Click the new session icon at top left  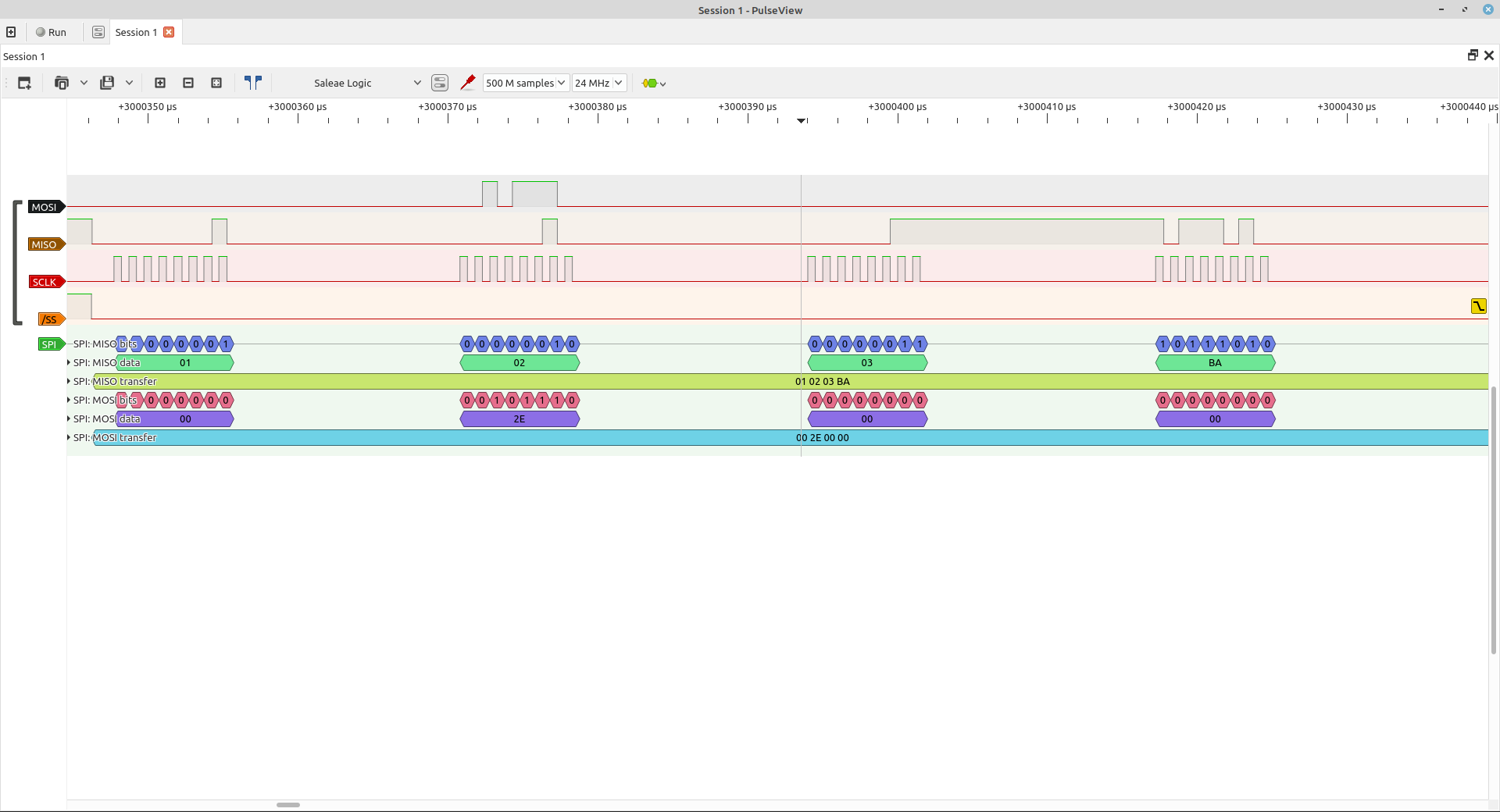(11, 32)
